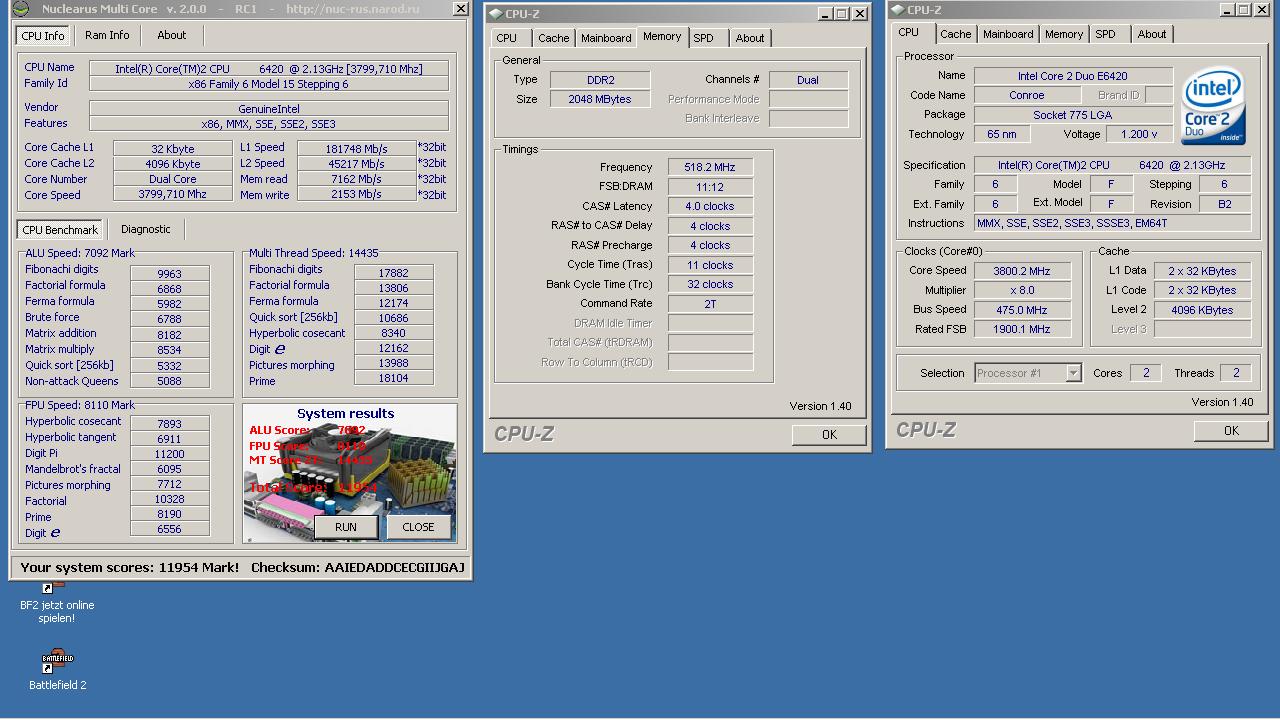Click the Rated FSB 1900.1 MHz field
The height and width of the screenshot is (720, 1280).
click(1022, 329)
